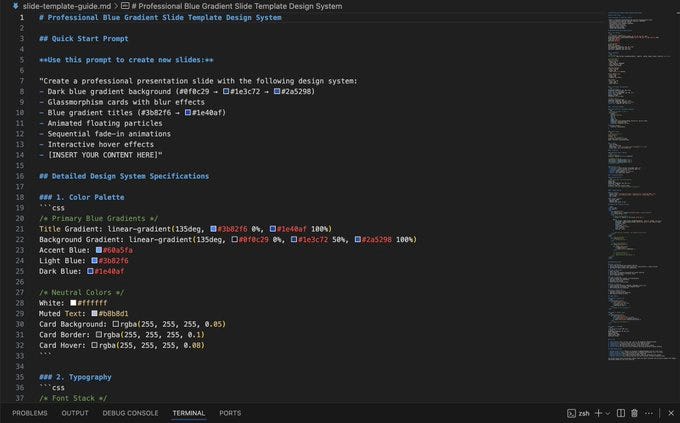Click the Muted Text #b8b8d1 swatch
This screenshot has width=680, height=423.
tap(95, 314)
